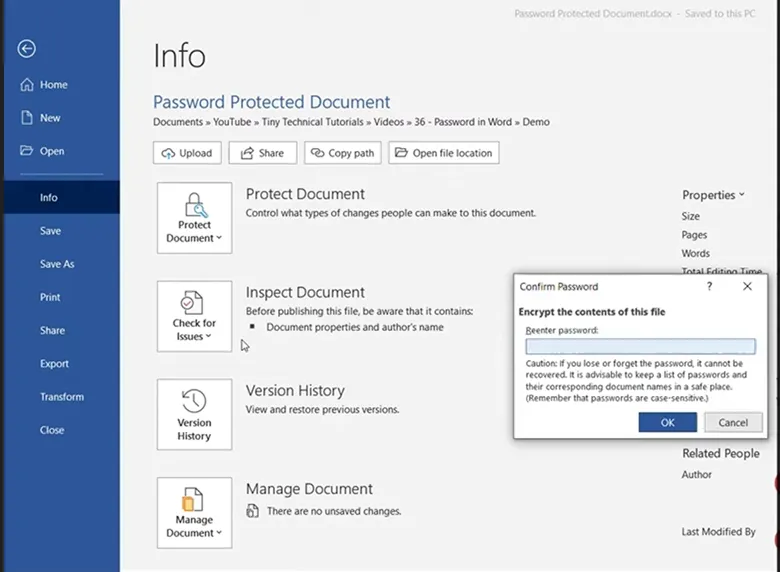Close the Confirm Password dialog with X
The height and width of the screenshot is (572, 780).
pyautogui.click(x=747, y=286)
